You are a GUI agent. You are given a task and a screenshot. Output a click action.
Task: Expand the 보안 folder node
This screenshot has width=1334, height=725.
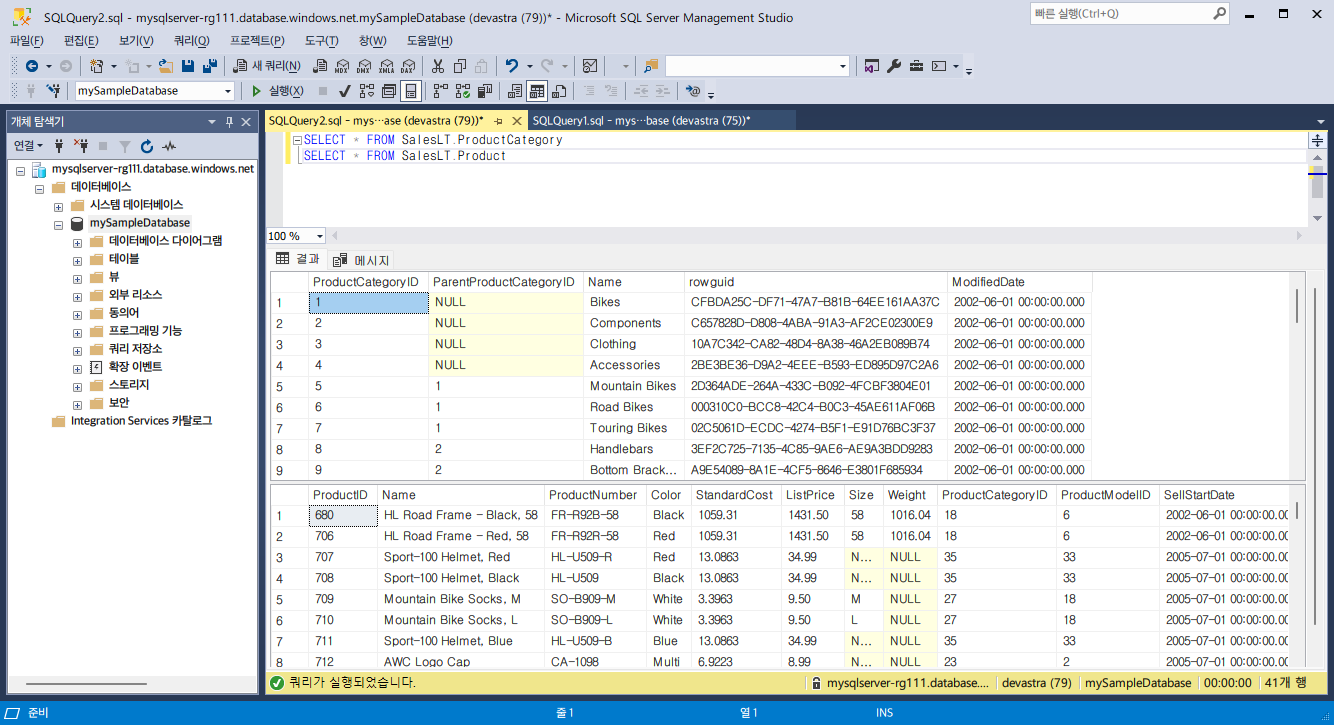[77, 403]
